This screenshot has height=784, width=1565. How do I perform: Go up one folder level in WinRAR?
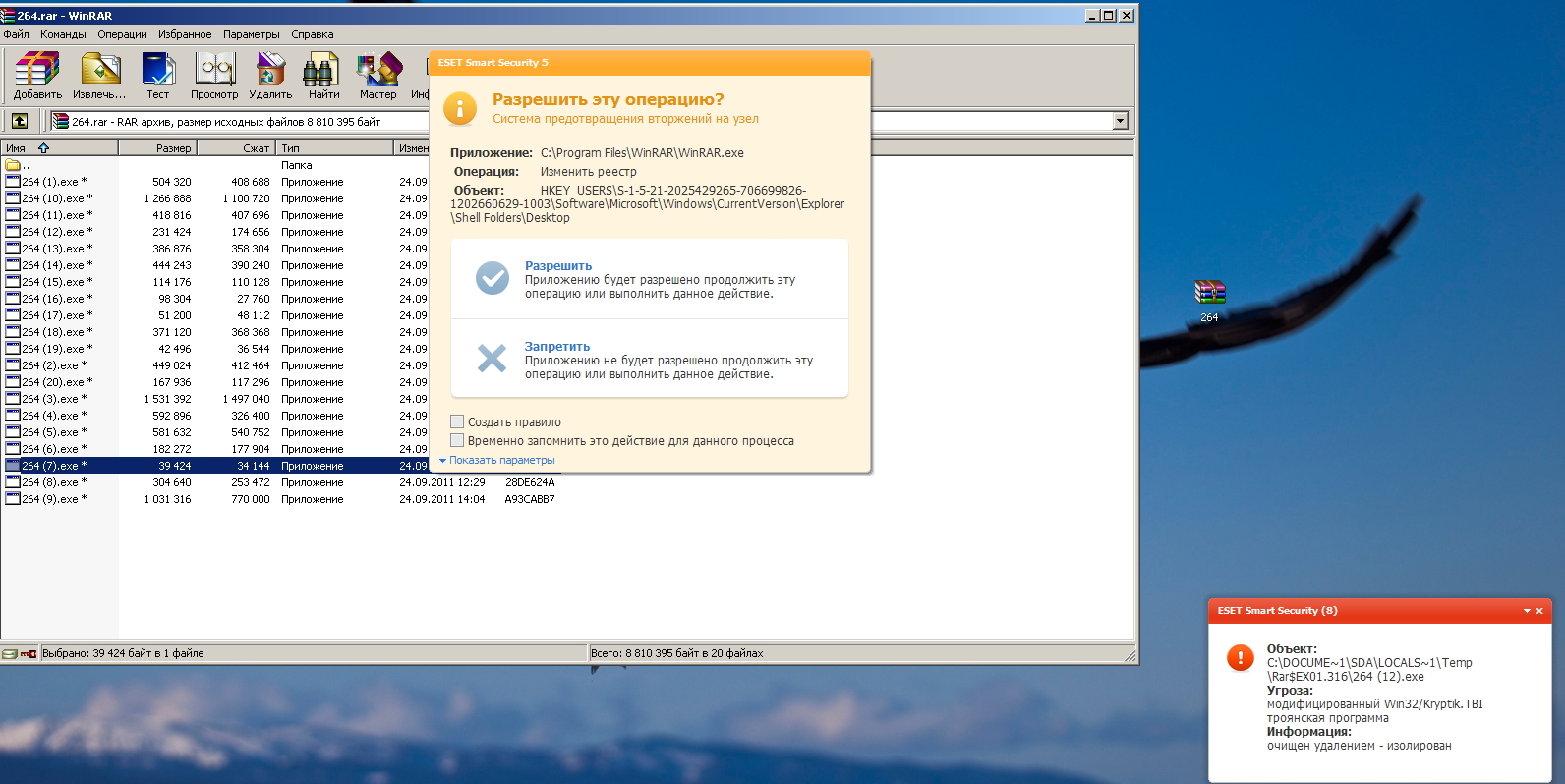coord(20,121)
